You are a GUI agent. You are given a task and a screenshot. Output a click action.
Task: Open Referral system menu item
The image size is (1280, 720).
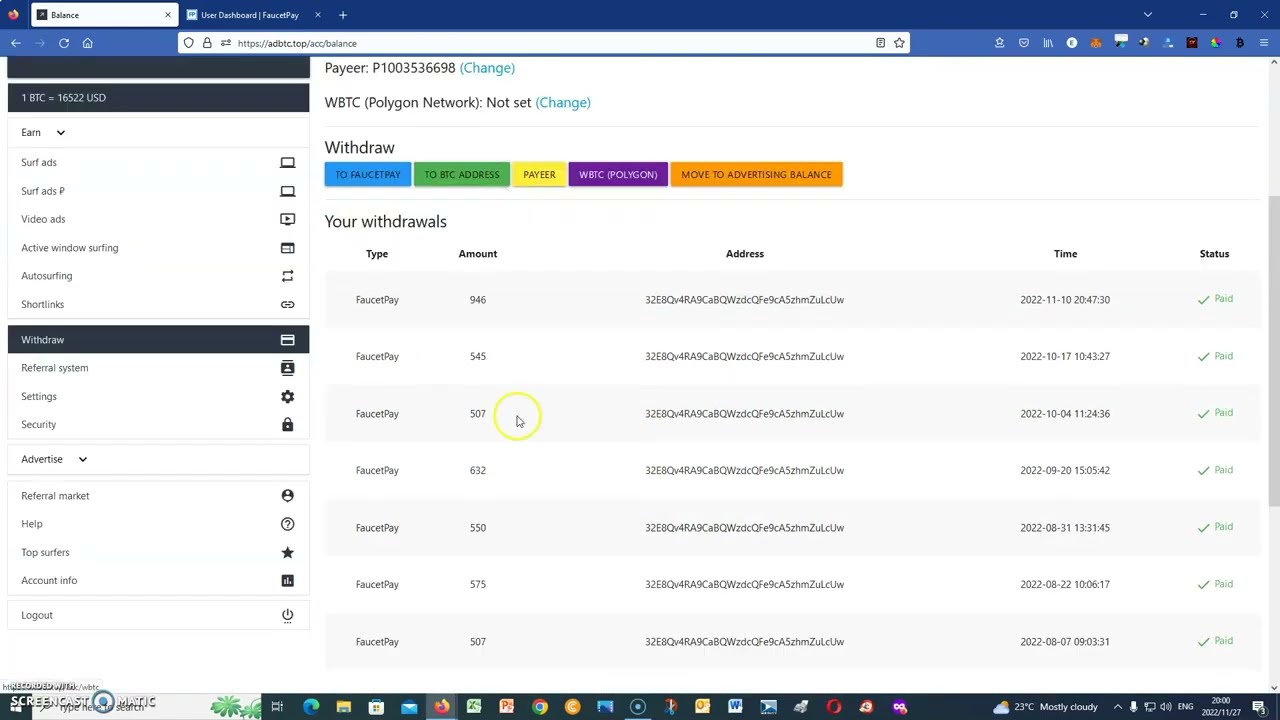tap(158, 368)
